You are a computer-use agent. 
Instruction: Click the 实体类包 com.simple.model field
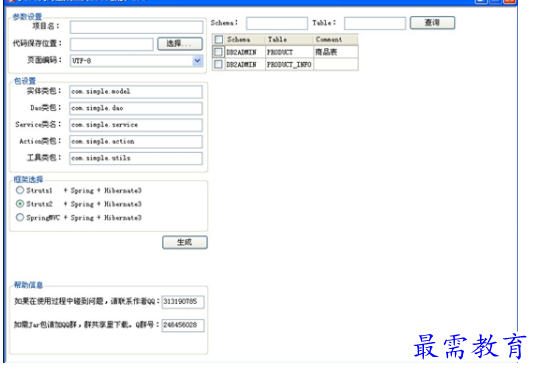pos(136,91)
